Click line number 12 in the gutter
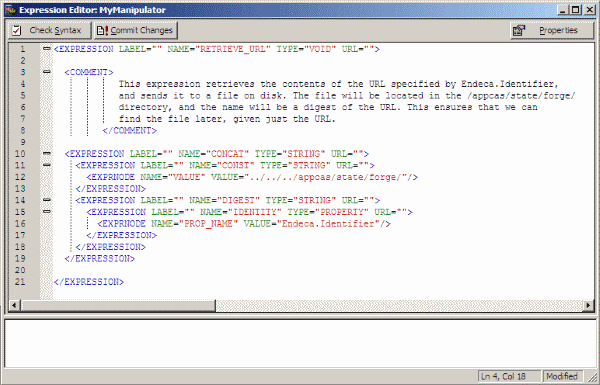 point(20,177)
